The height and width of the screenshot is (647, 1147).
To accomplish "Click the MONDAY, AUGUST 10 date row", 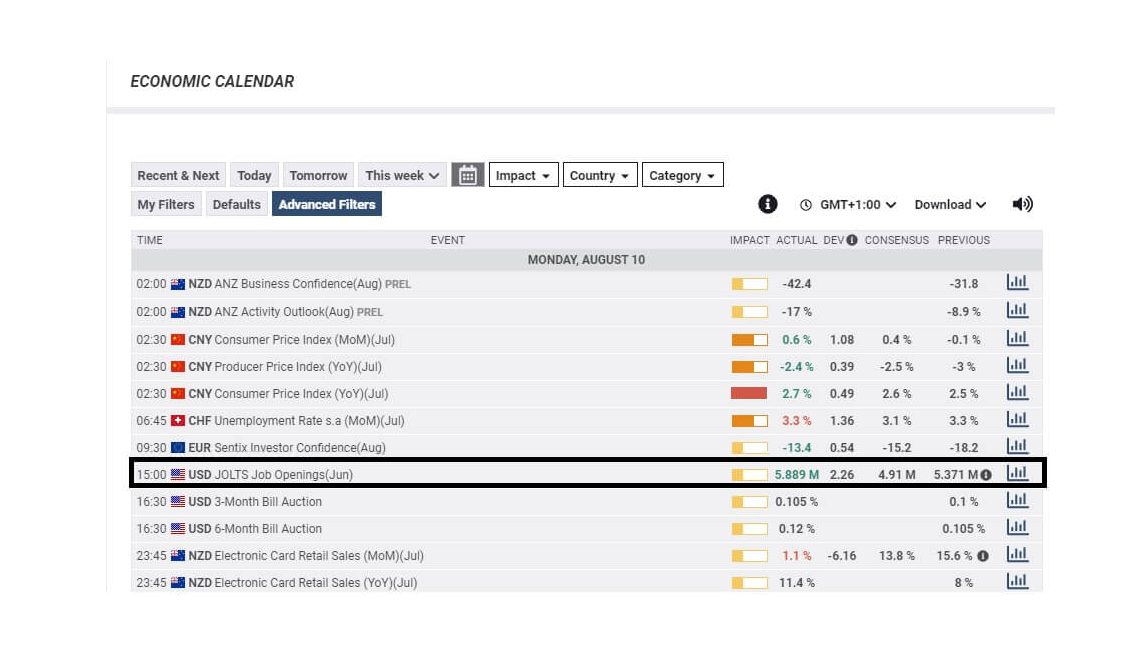I will [587, 260].
